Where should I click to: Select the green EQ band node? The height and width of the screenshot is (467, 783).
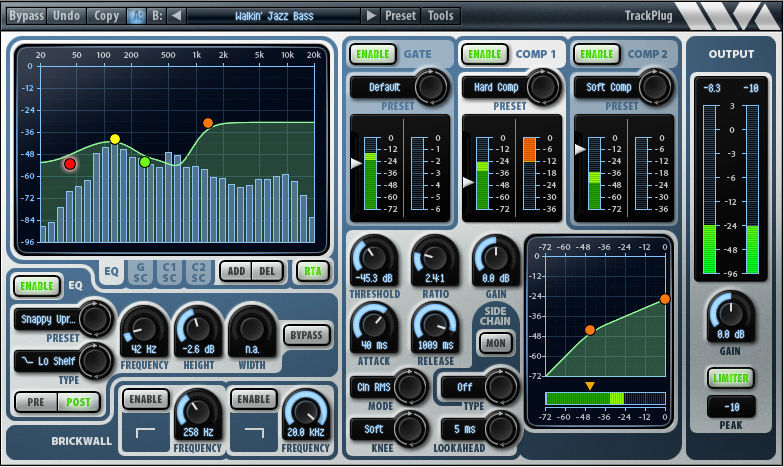coord(145,162)
